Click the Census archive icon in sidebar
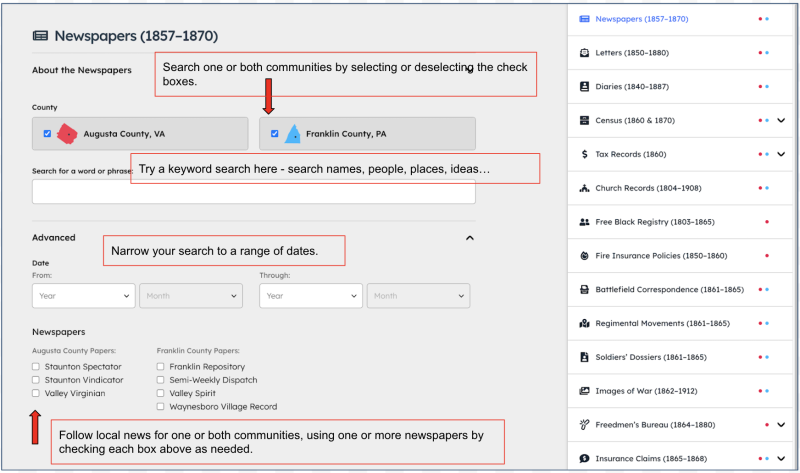 coord(584,120)
